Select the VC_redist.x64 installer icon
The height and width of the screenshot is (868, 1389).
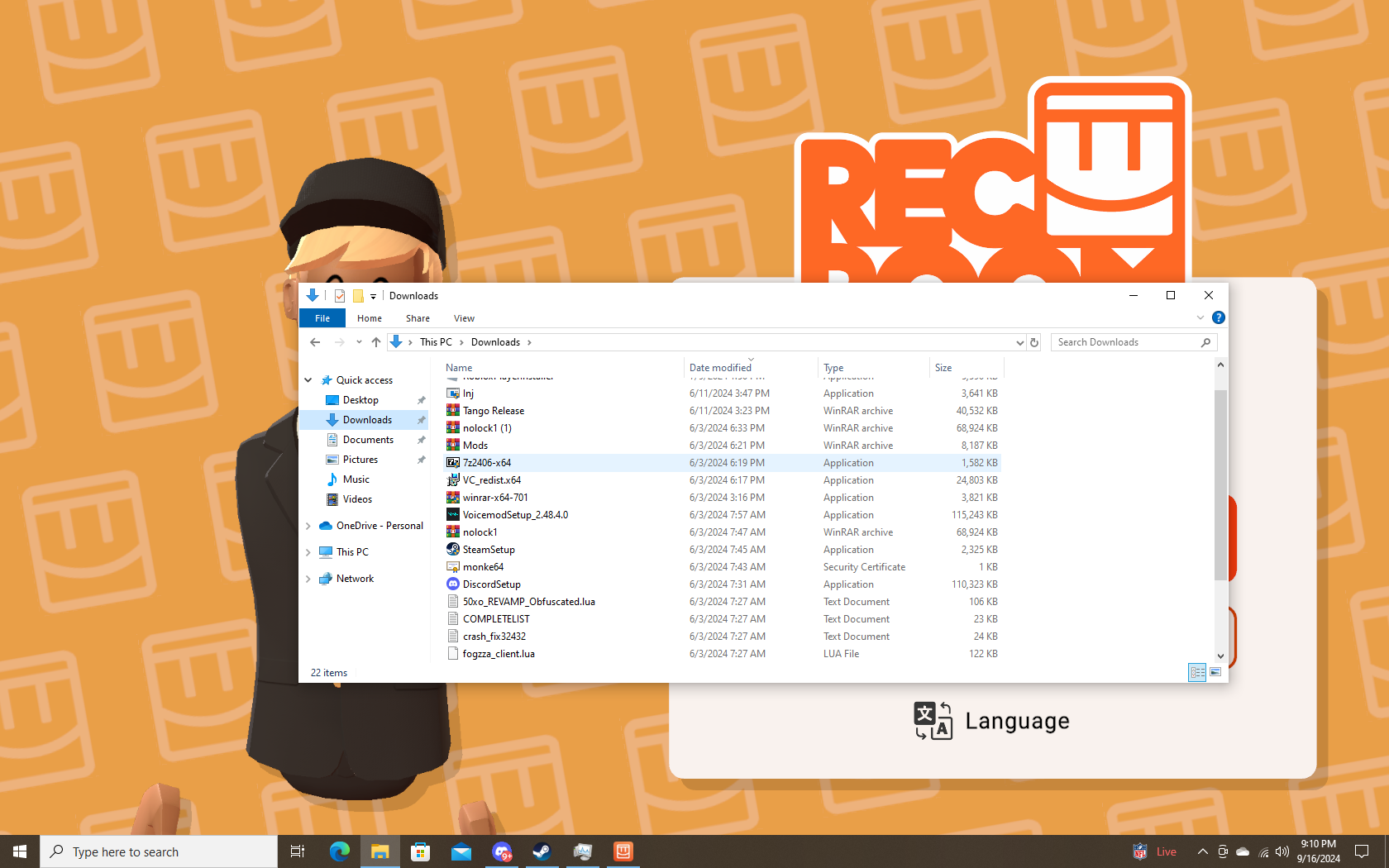click(x=453, y=480)
